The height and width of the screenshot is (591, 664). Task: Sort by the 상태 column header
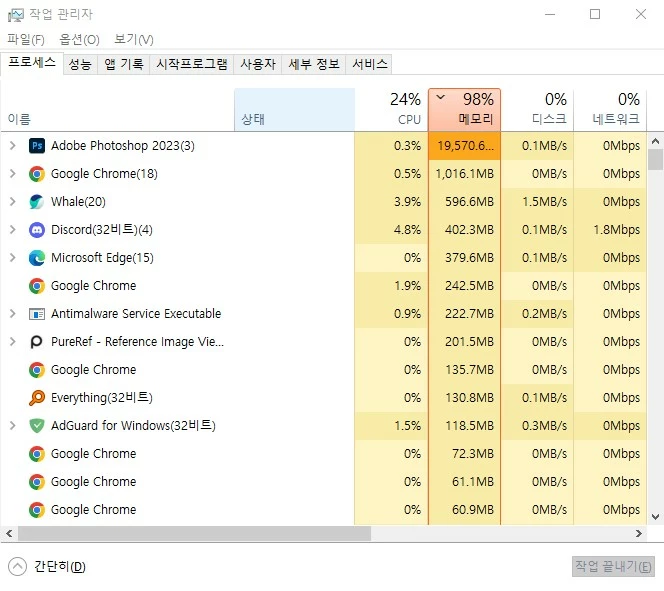[294, 110]
